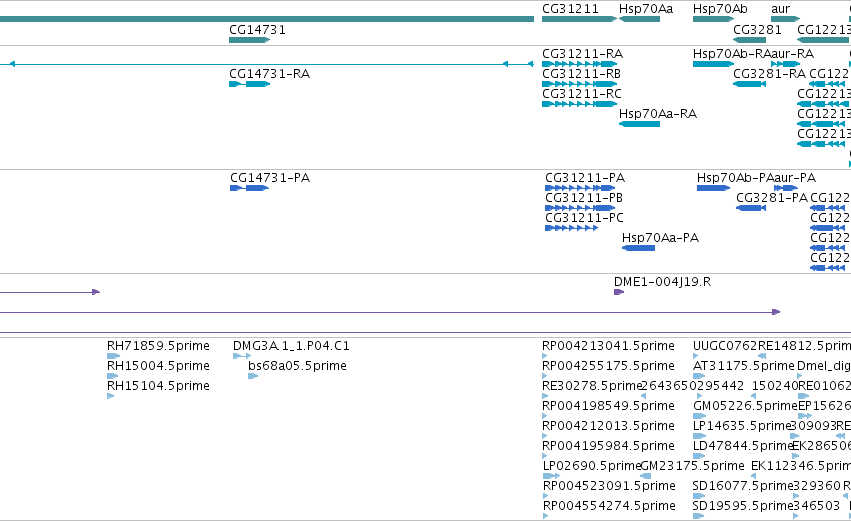
Task: Select the DMG3A.1_1.P04.C1 feature label
Action: pos(291,346)
